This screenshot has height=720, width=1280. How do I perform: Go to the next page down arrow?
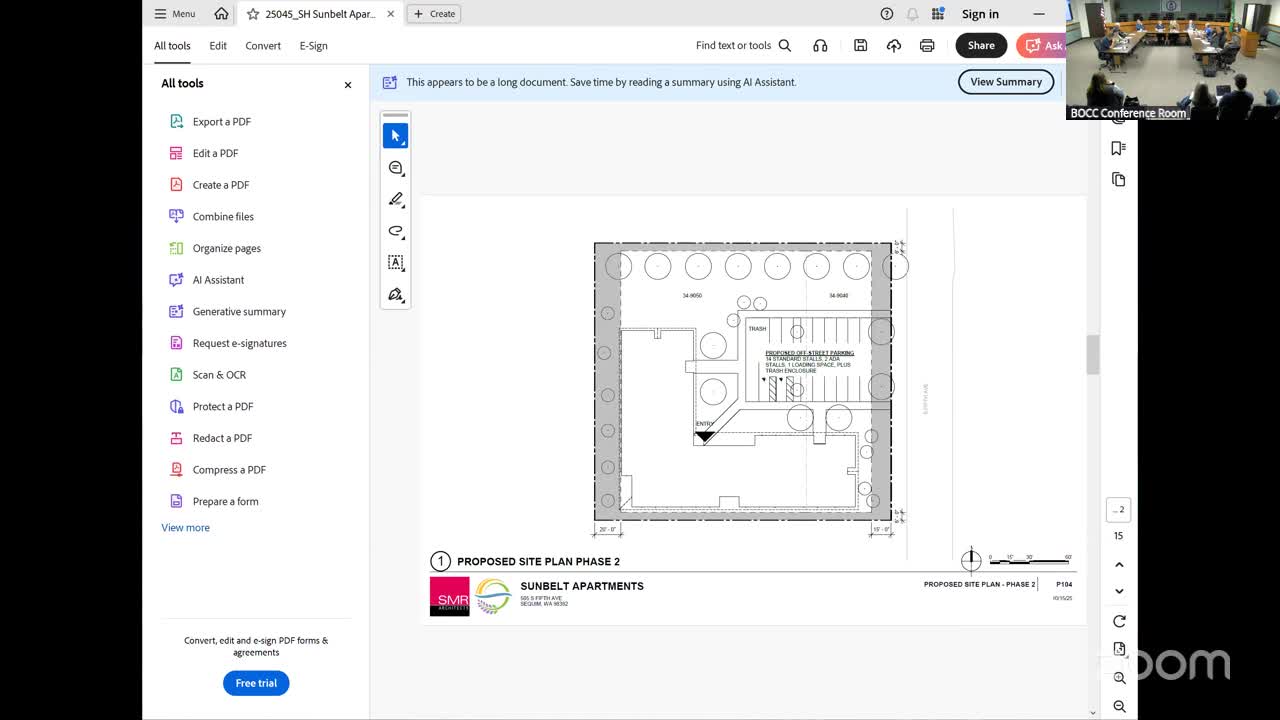1119,591
